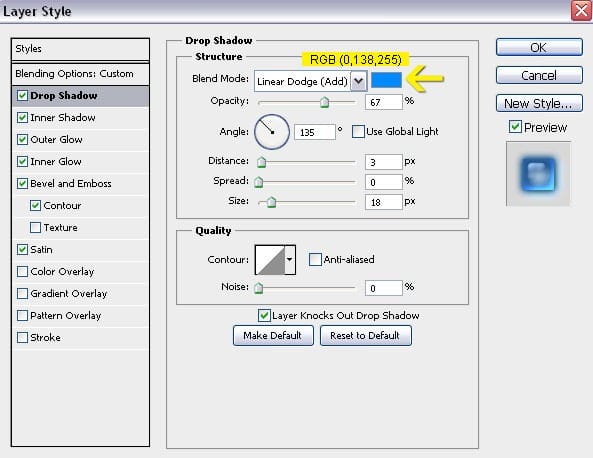
Task: Click the Size value input field
Action: pyautogui.click(x=383, y=202)
